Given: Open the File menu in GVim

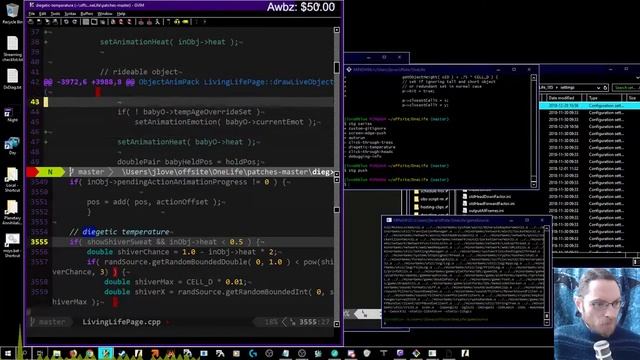Looking at the screenshot, I should tap(31, 14).
